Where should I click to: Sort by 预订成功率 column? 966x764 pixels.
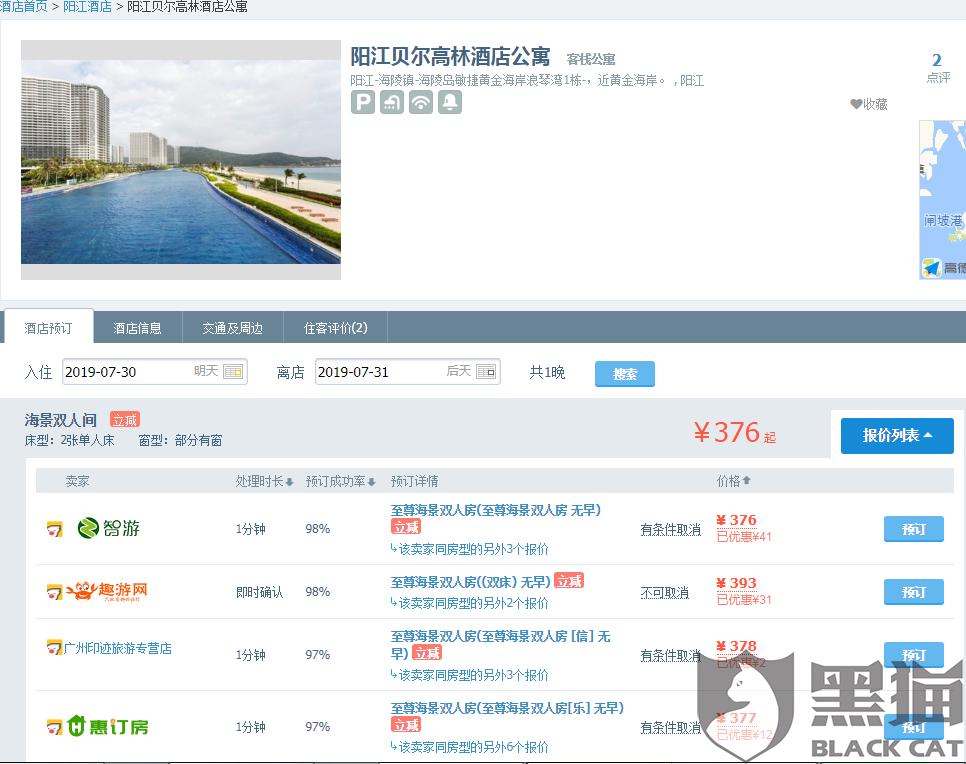click(x=340, y=481)
